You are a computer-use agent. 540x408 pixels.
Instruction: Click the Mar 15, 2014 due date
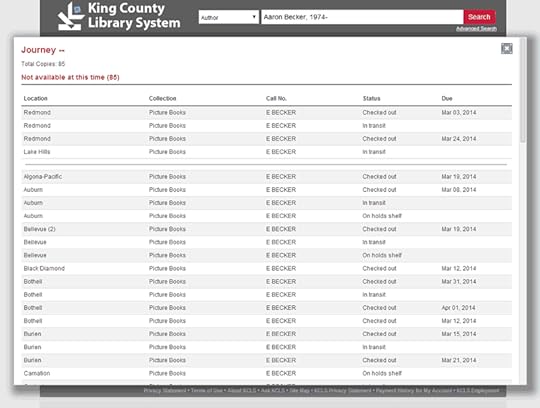459,334
